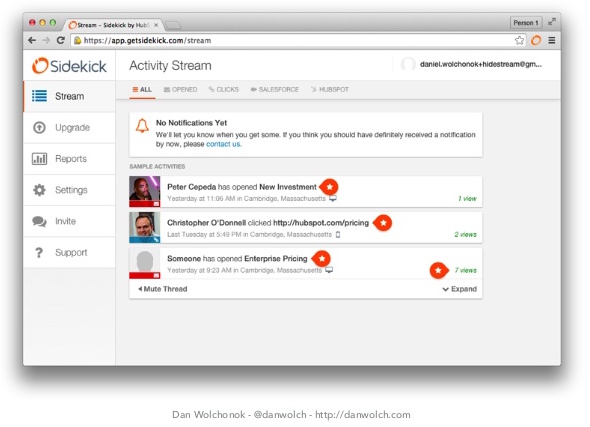The width and height of the screenshot is (590, 427).
Task: Open the Stream sidebar list icon
Action: pyautogui.click(x=40, y=96)
